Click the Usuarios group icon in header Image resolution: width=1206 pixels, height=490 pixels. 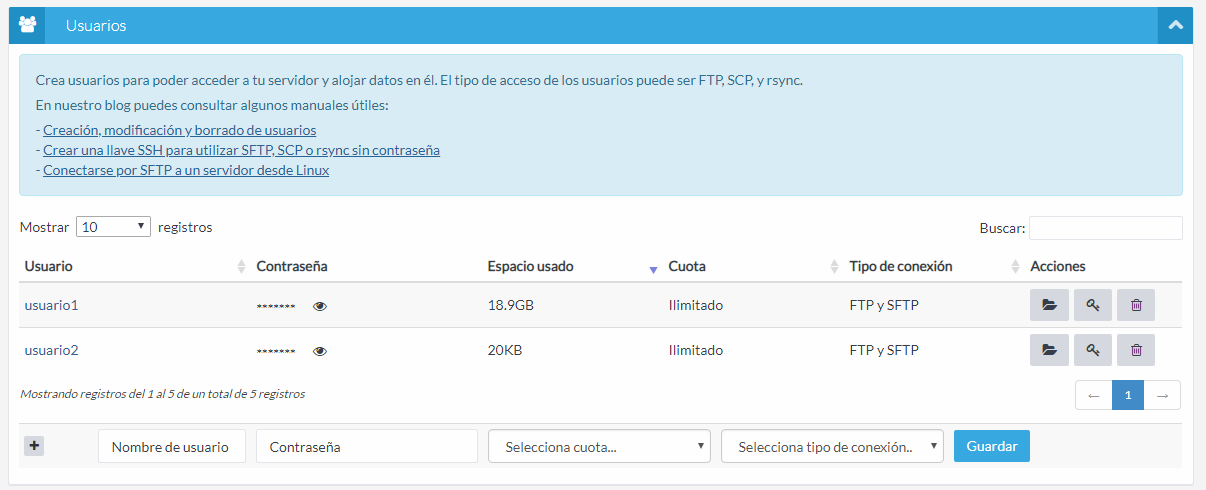coord(27,25)
